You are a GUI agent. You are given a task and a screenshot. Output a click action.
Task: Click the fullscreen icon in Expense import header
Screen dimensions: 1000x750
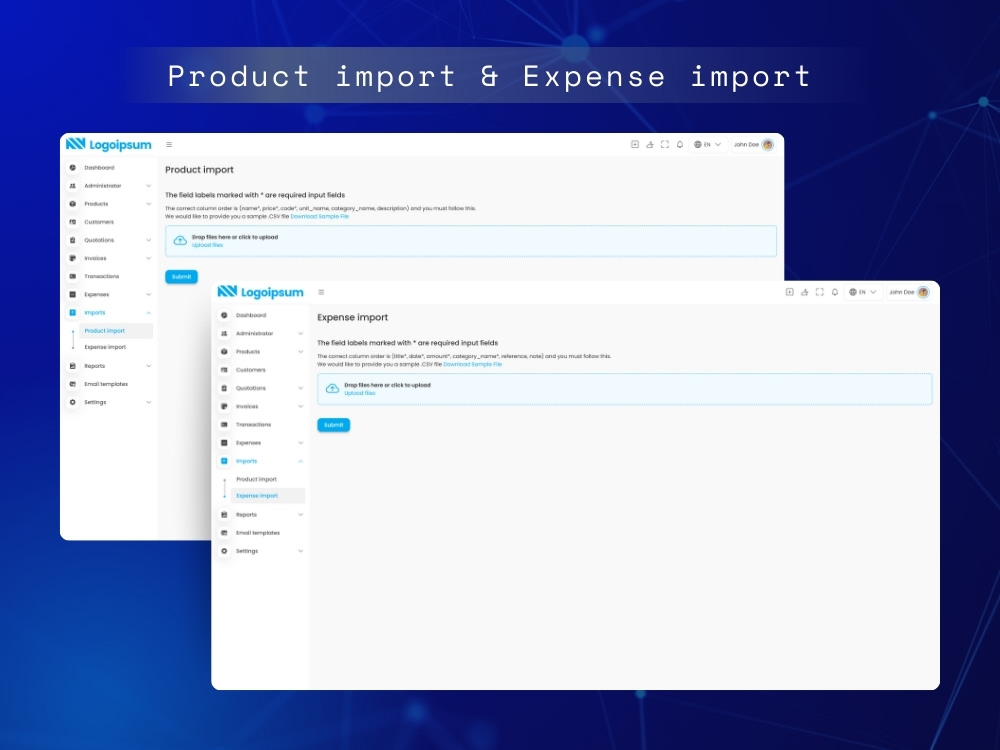[820, 292]
